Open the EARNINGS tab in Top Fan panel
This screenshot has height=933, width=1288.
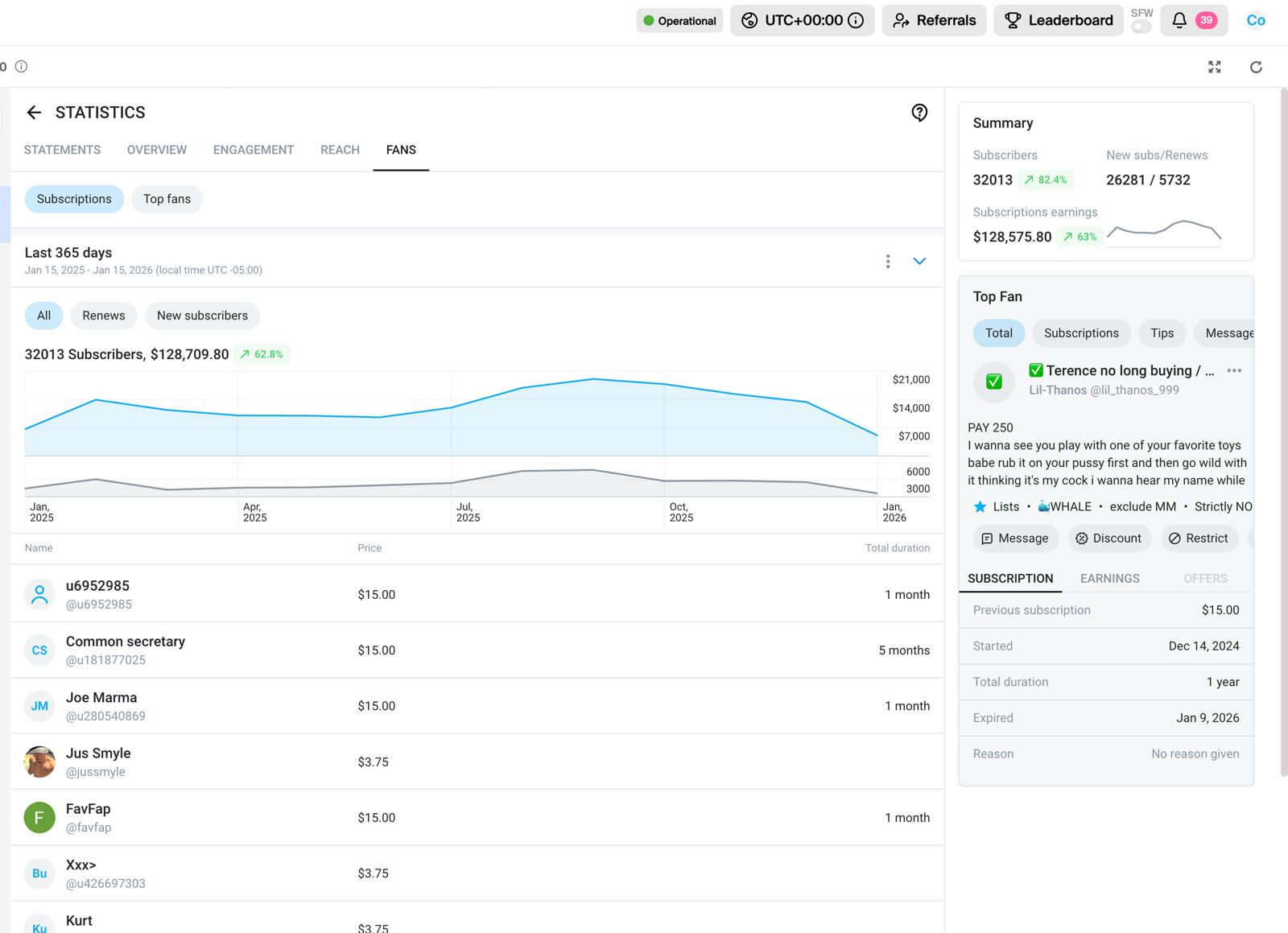[1109, 578]
